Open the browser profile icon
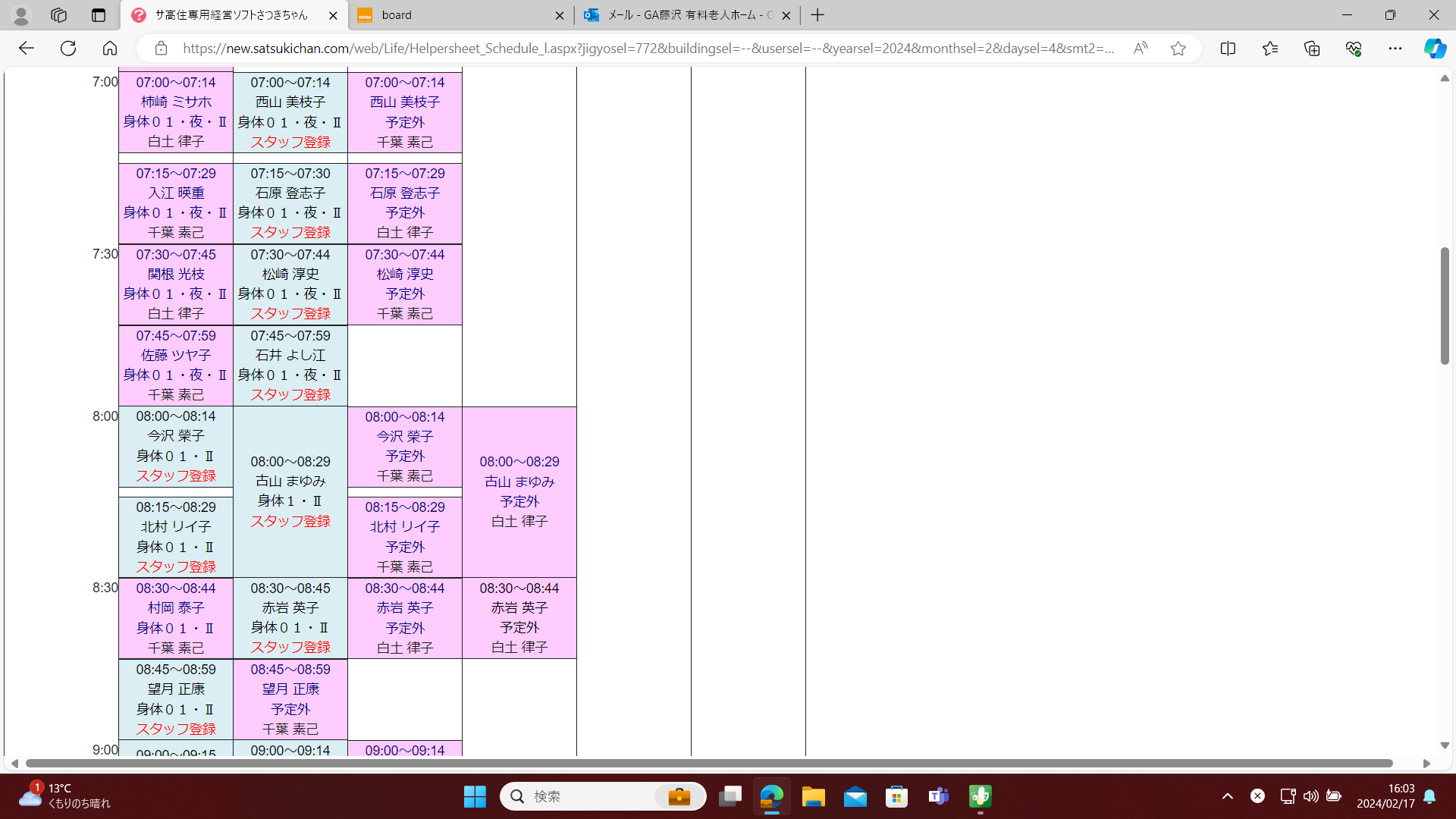 (x=20, y=15)
